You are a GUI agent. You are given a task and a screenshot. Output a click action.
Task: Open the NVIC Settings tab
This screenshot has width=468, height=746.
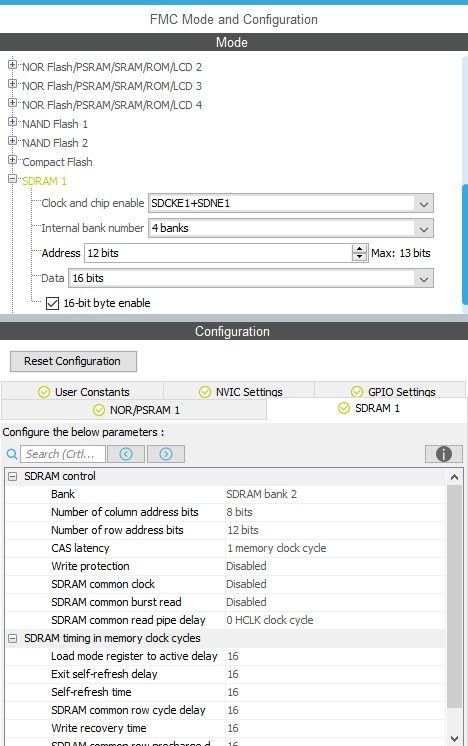coord(239,391)
